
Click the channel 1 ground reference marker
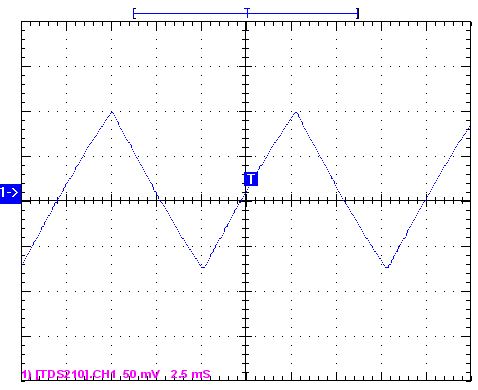10,193
